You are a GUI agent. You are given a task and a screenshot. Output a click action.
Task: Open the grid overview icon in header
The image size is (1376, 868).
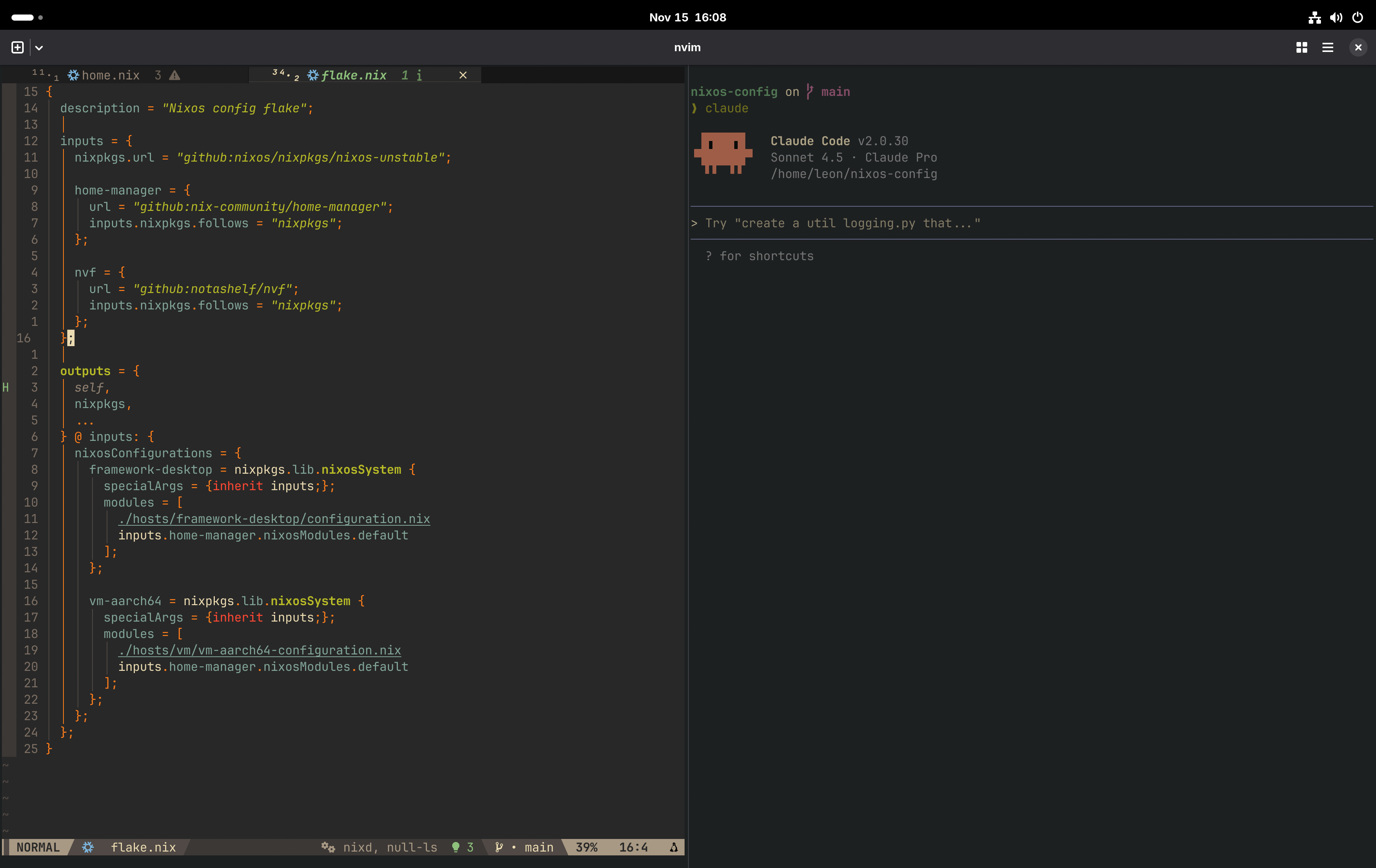pyautogui.click(x=1301, y=47)
